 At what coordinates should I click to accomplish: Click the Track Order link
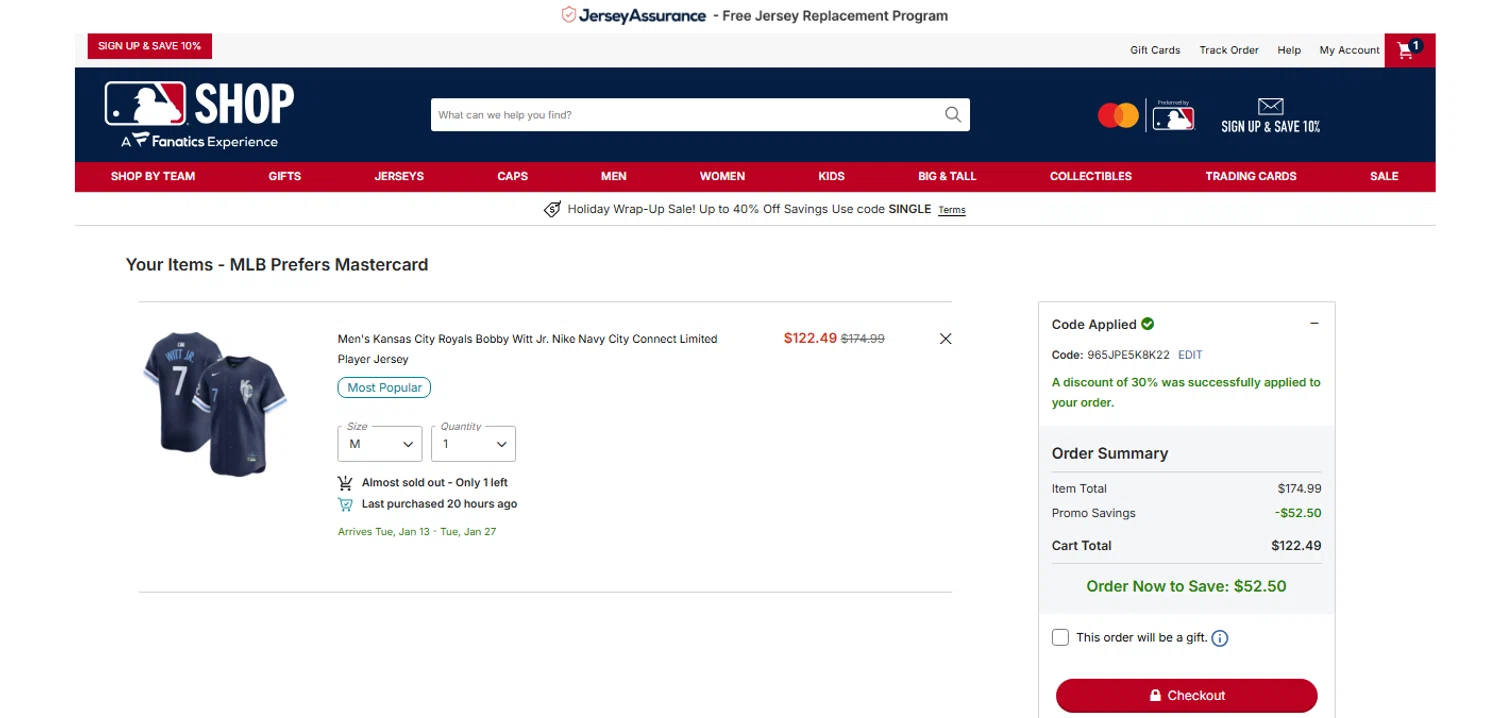click(1229, 50)
